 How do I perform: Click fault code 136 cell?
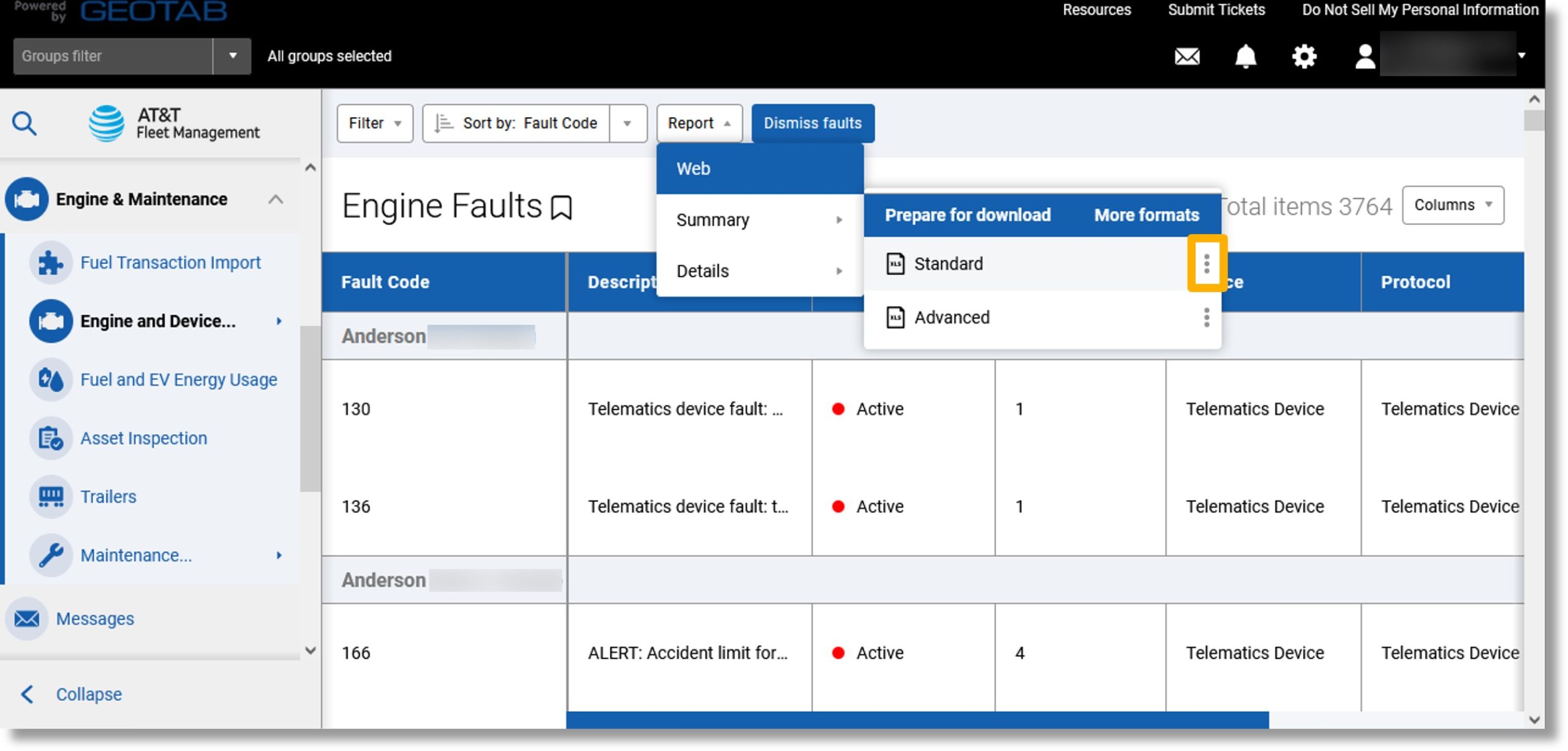(444, 507)
